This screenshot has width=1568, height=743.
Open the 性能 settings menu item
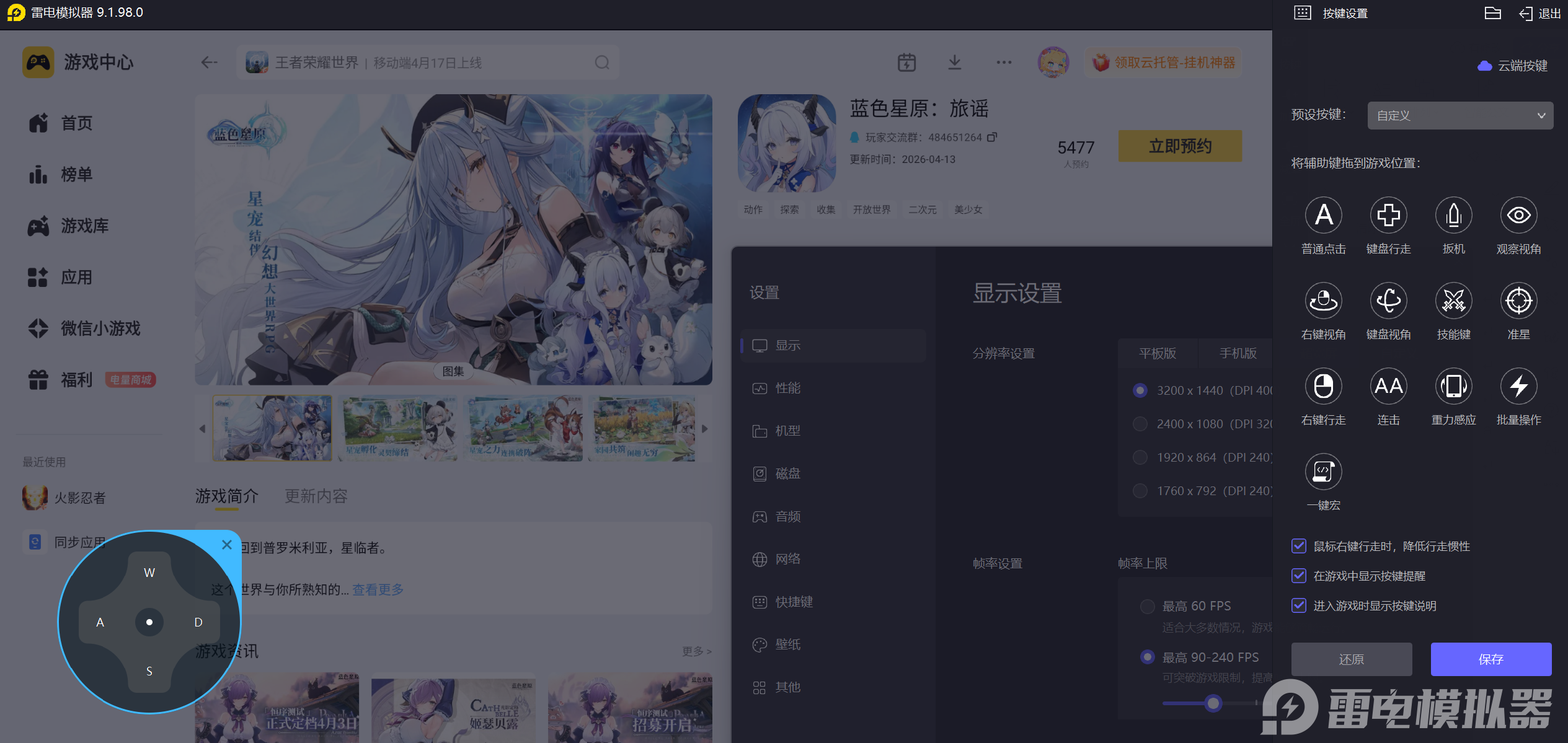[x=787, y=389]
